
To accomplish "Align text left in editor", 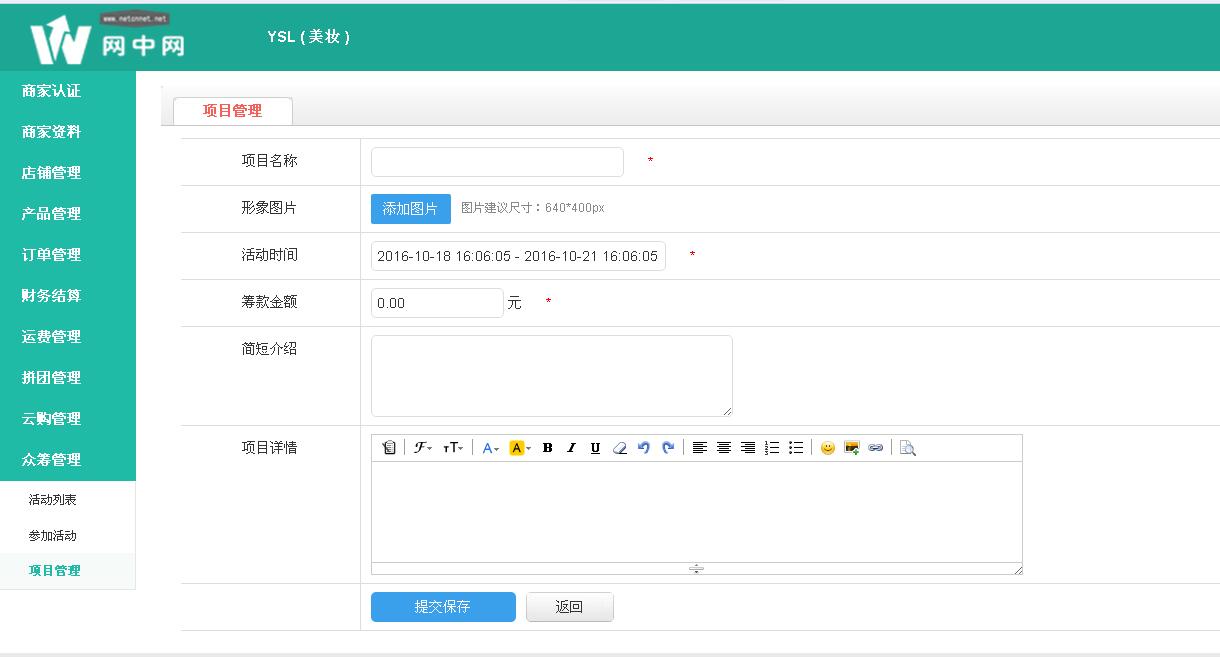I will tap(699, 448).
